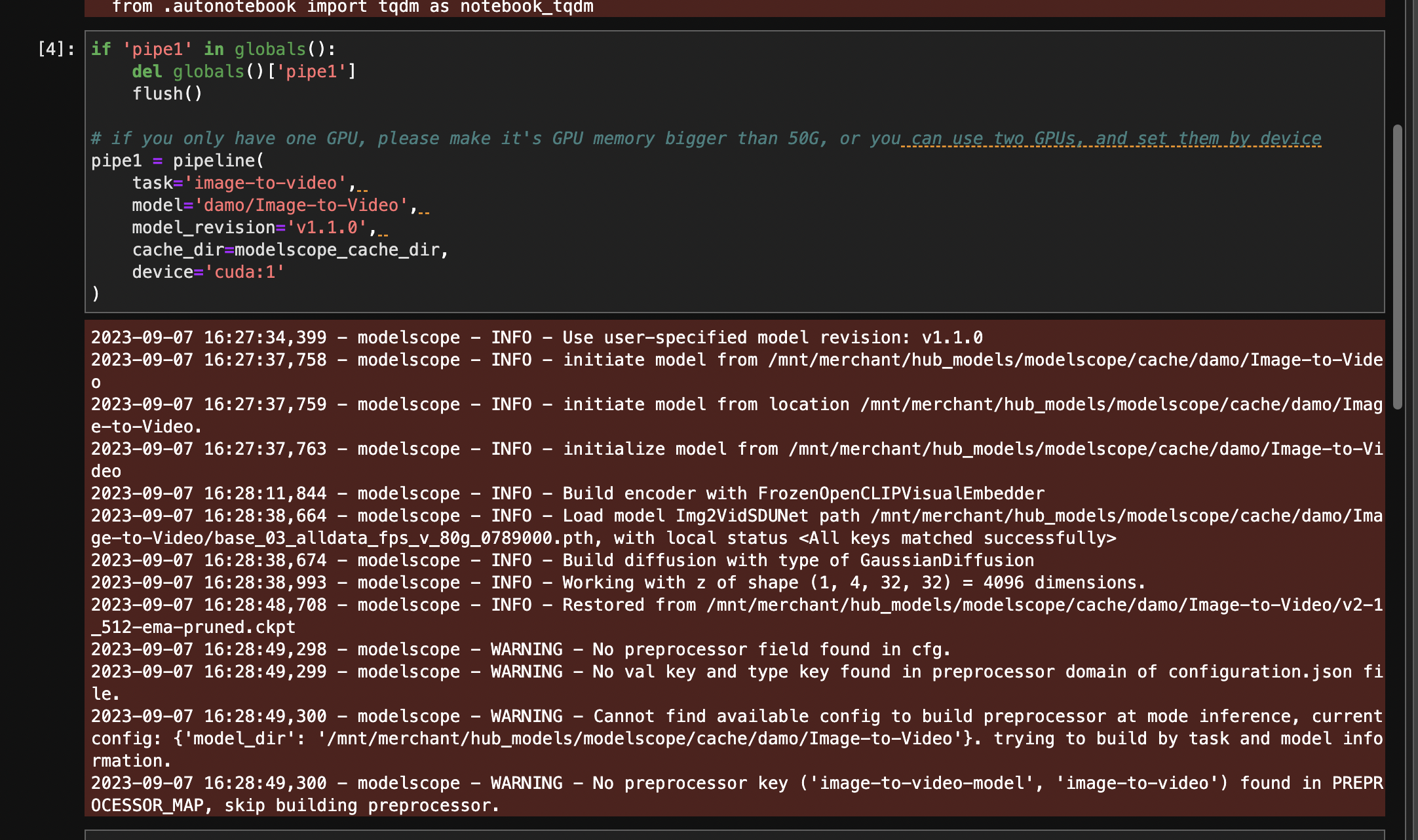Click the 'image-to-video' task string
Viewport: 1418px width, 840px height.
(265, 183)
